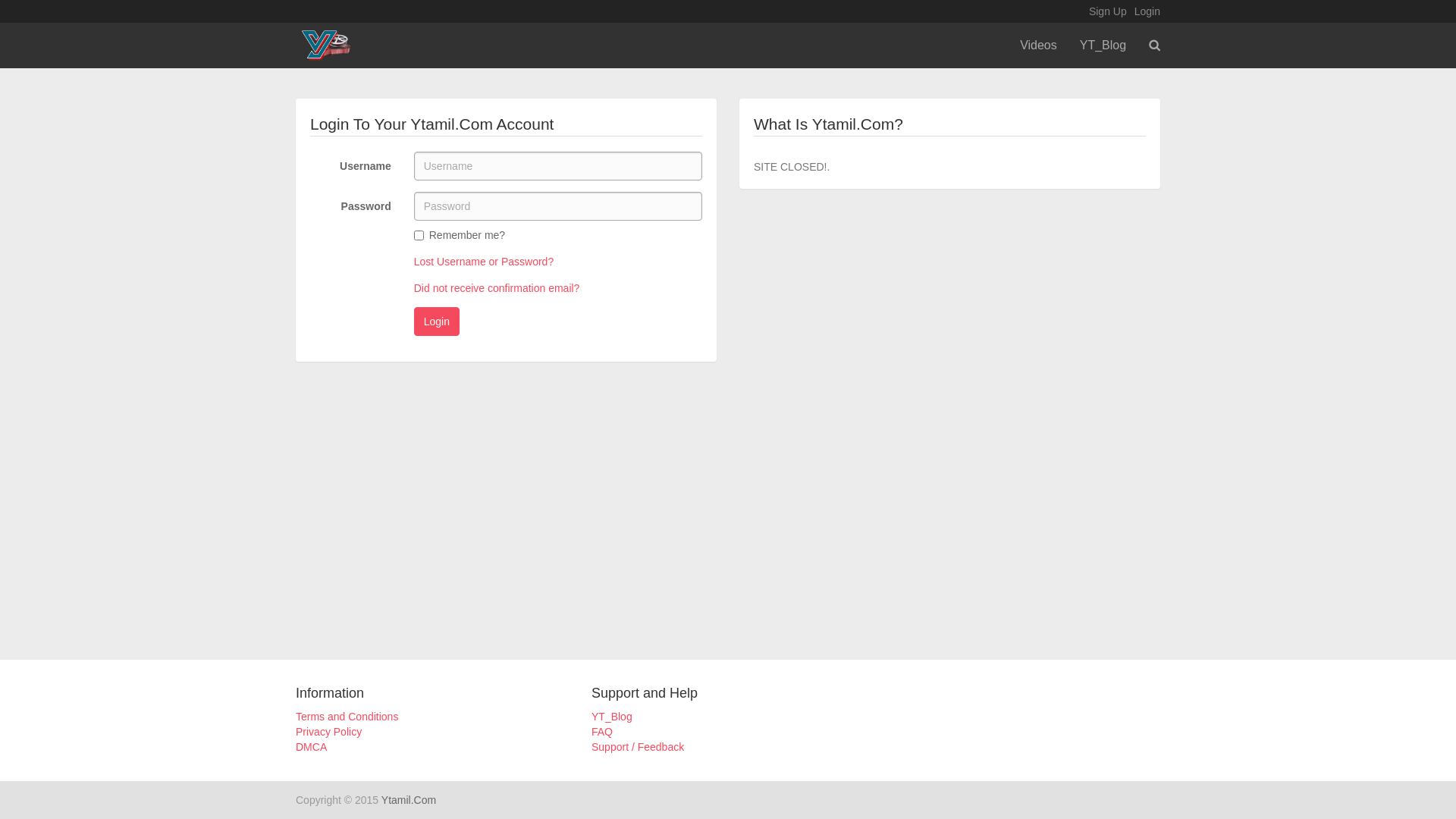Click the SITE CLOSED! text
The height and width of the screenshot is (819, 1456).
pos(791,167)
